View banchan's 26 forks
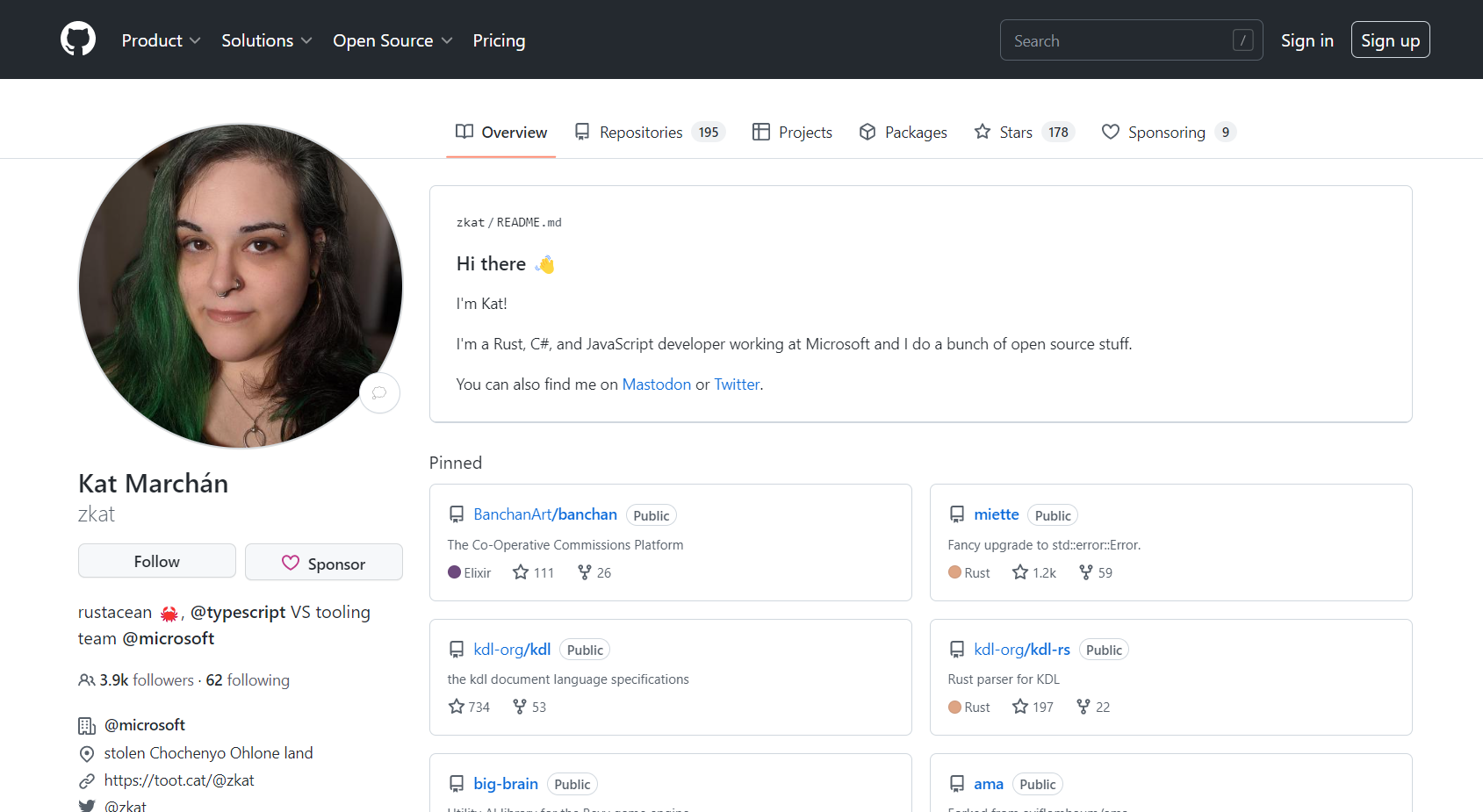The width and height of the screenshot is (1483, 812). click(x=594, y=572)
